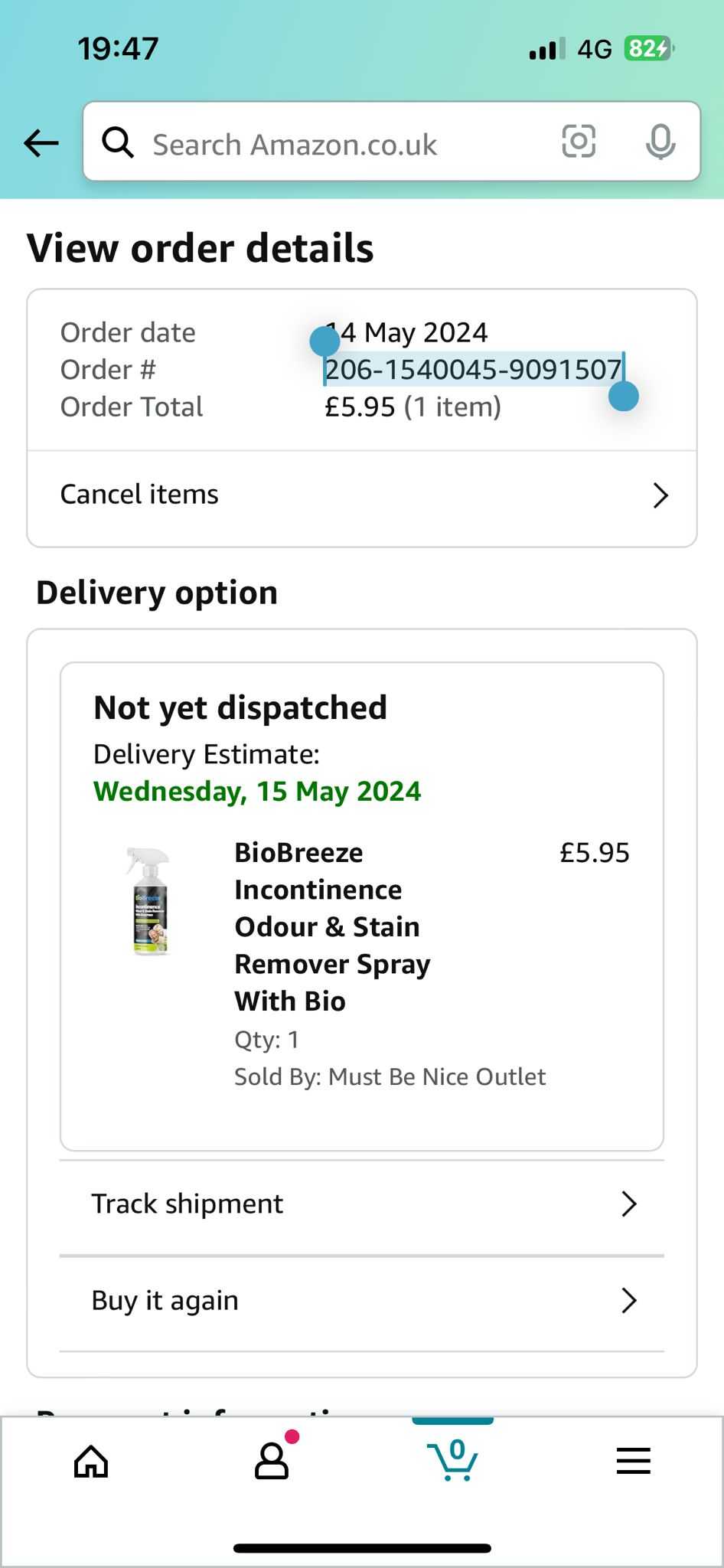Open BioBreeze Incontinence Odour product title
The image size is (724, 1568).
click(332, 926)
